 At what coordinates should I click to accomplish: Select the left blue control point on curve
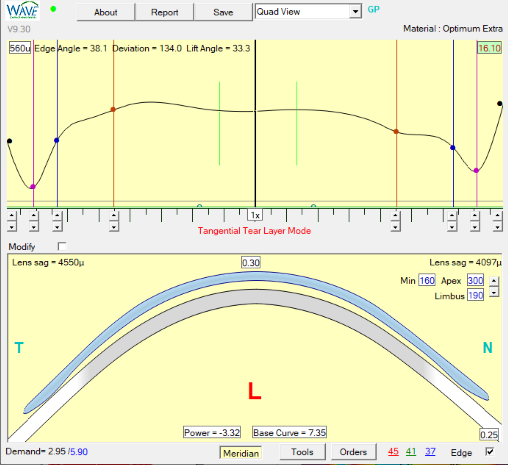(57, 140)
